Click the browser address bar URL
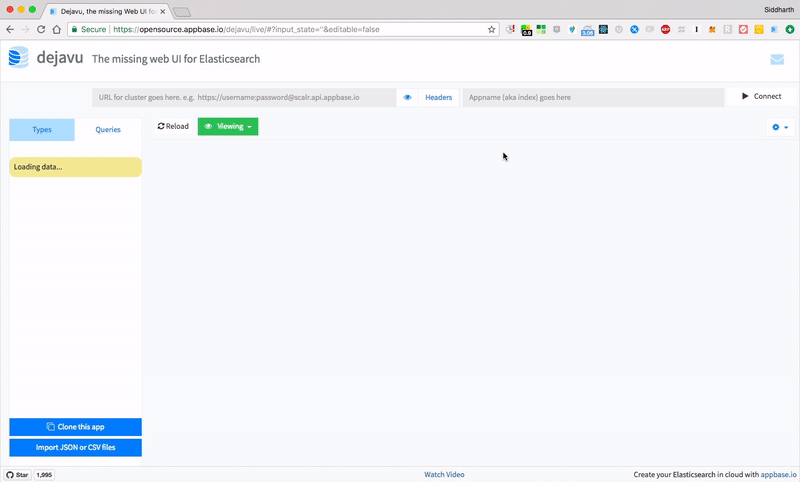The height and width of the screenshot is (482, 800). (x=246, y=30)
